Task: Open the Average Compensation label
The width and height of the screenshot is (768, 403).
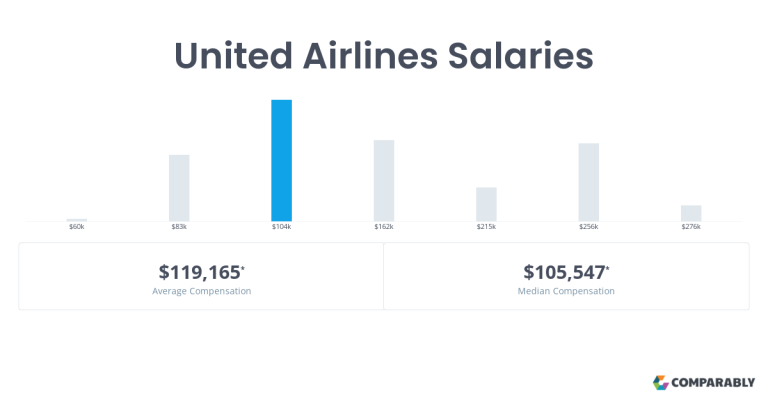Action: click(201, 291)
